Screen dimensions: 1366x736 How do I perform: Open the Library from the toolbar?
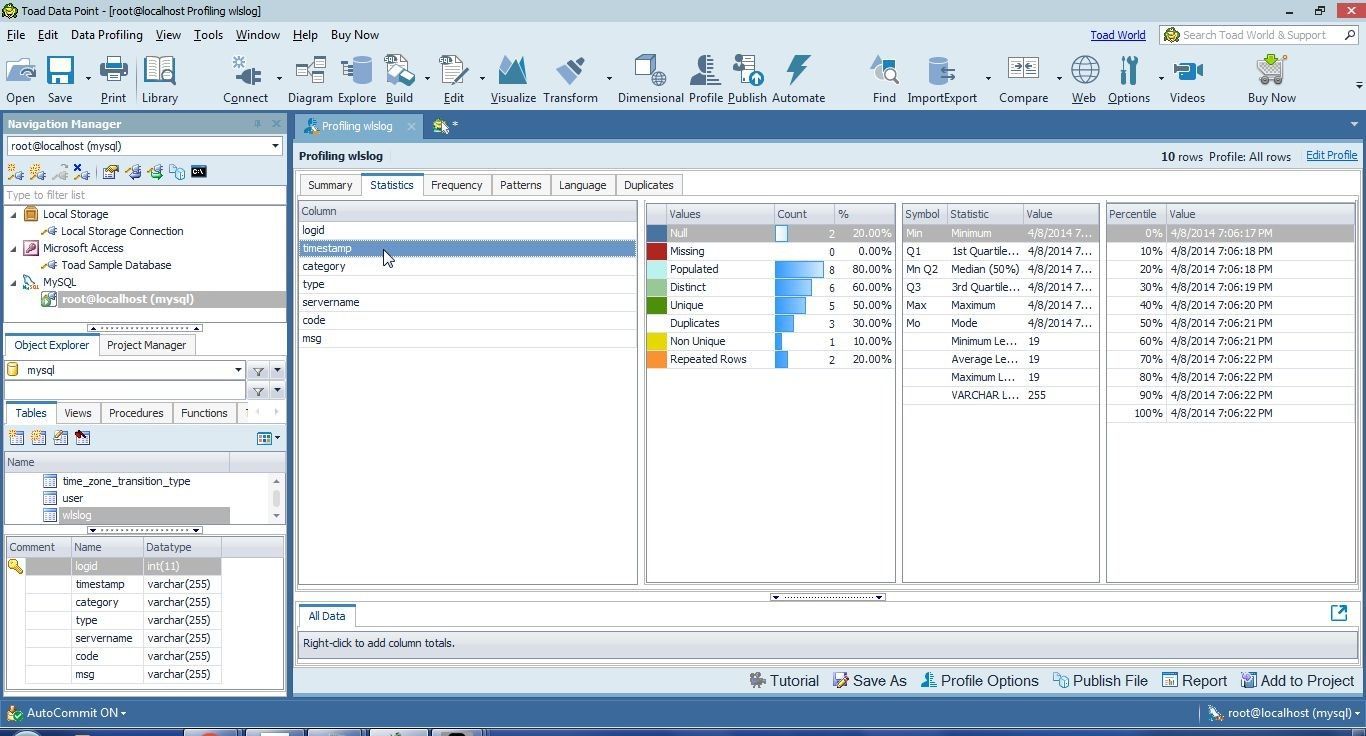160,80
